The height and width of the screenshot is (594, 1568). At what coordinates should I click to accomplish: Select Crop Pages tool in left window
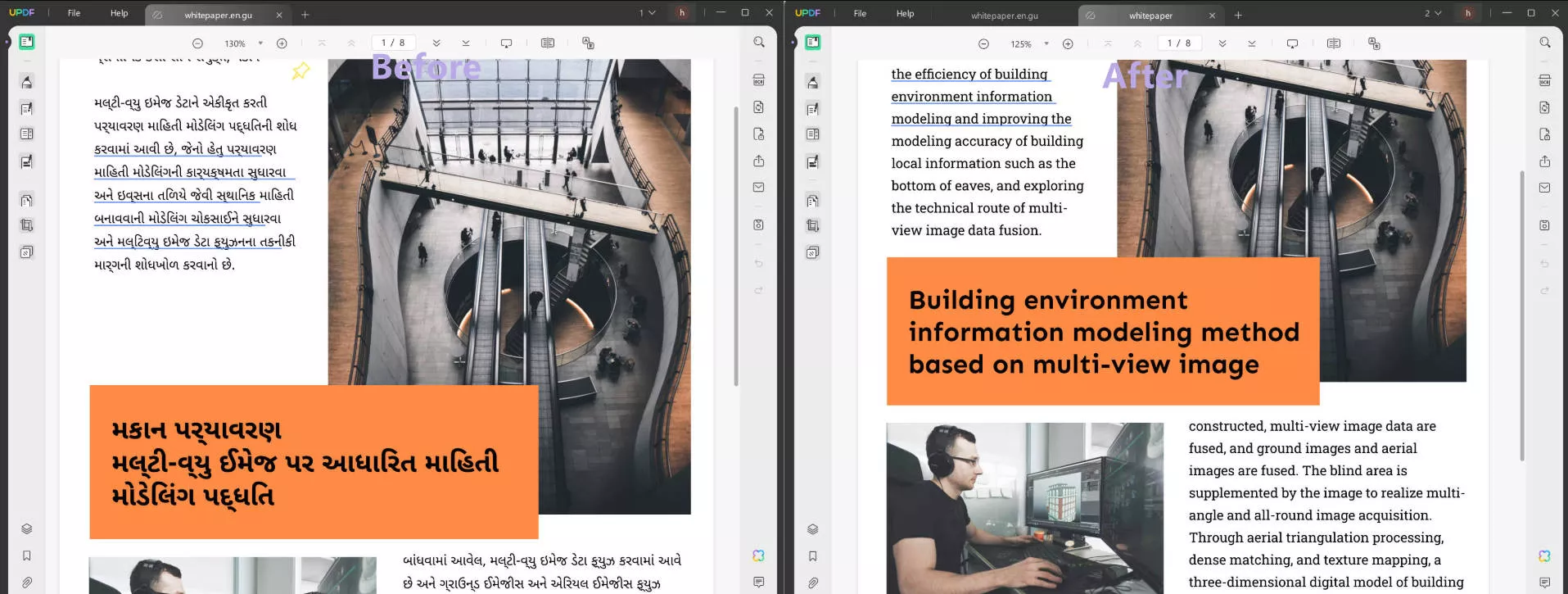click(27, 225)
